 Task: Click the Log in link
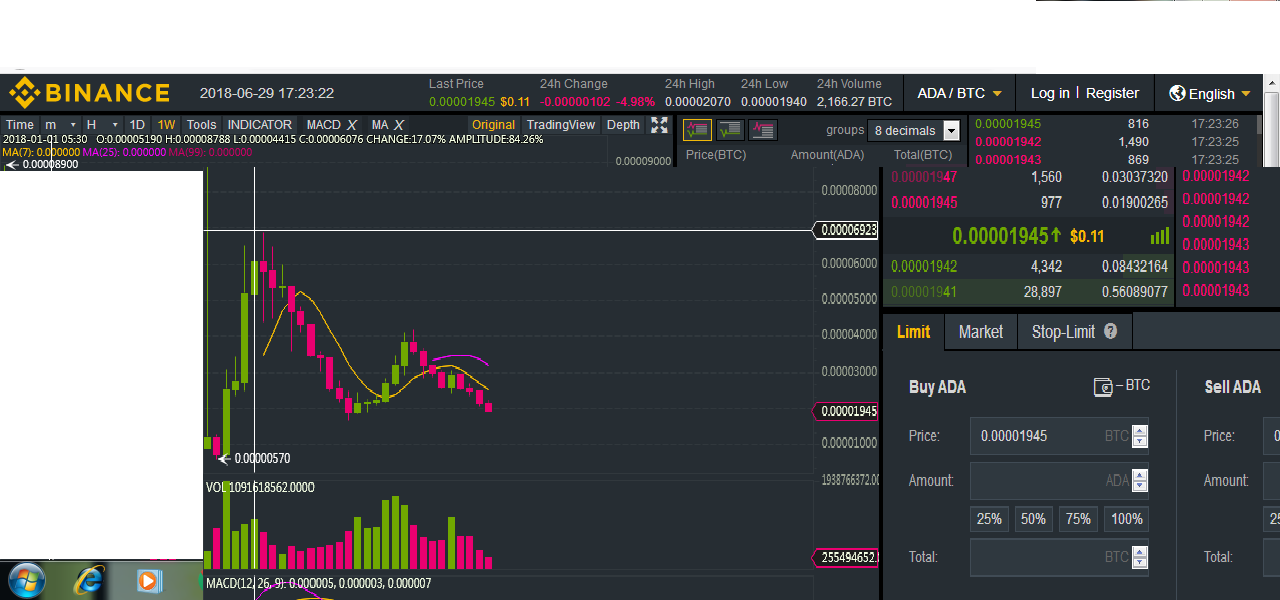(1050, 93)
